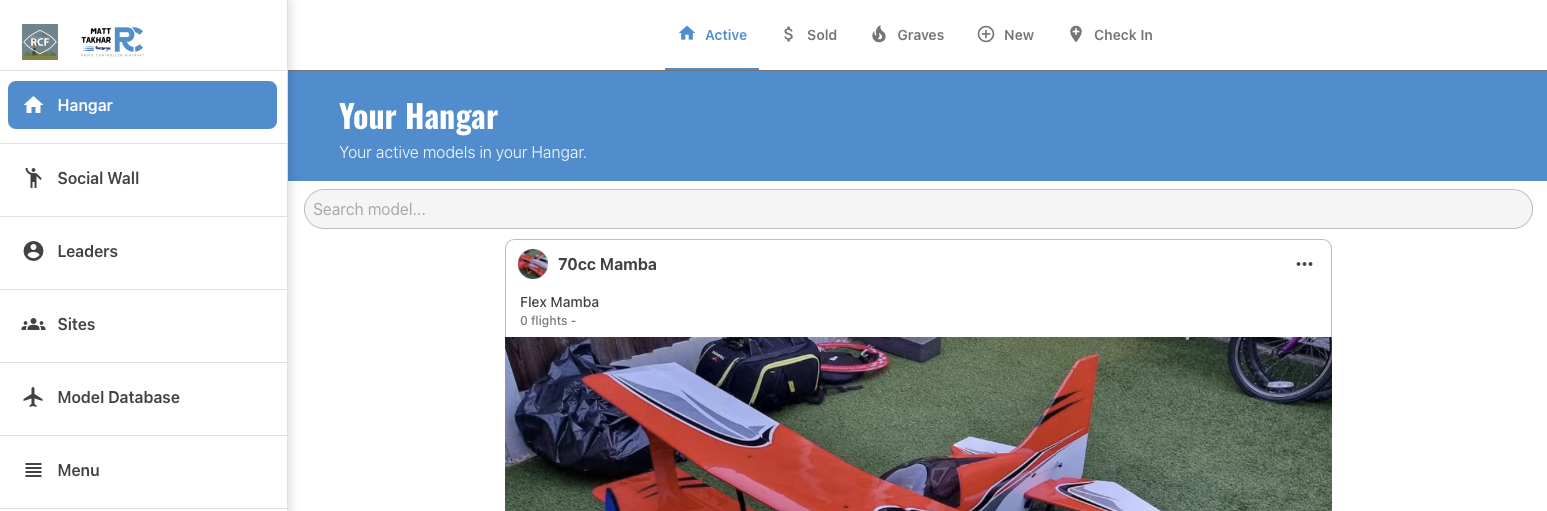Select the Active tab

click(x=712, y=35)
